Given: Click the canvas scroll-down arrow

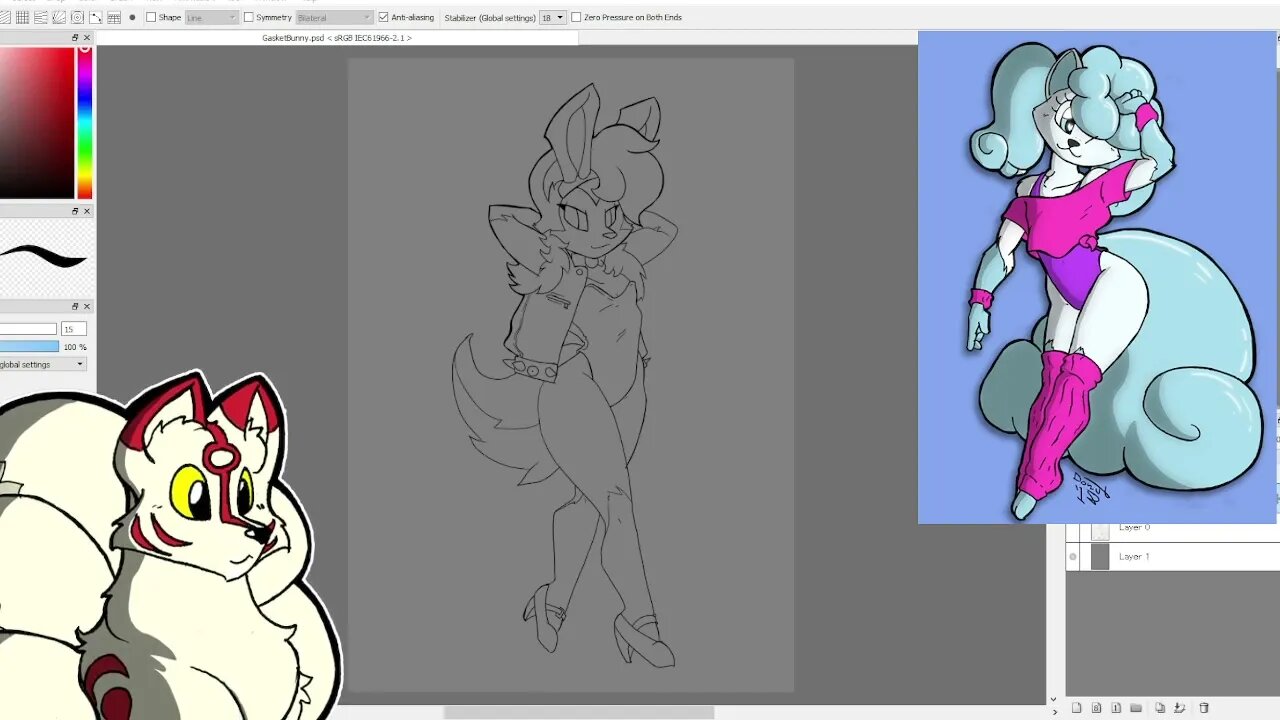Looking at the screenshot, I should tap(1053, 699).
